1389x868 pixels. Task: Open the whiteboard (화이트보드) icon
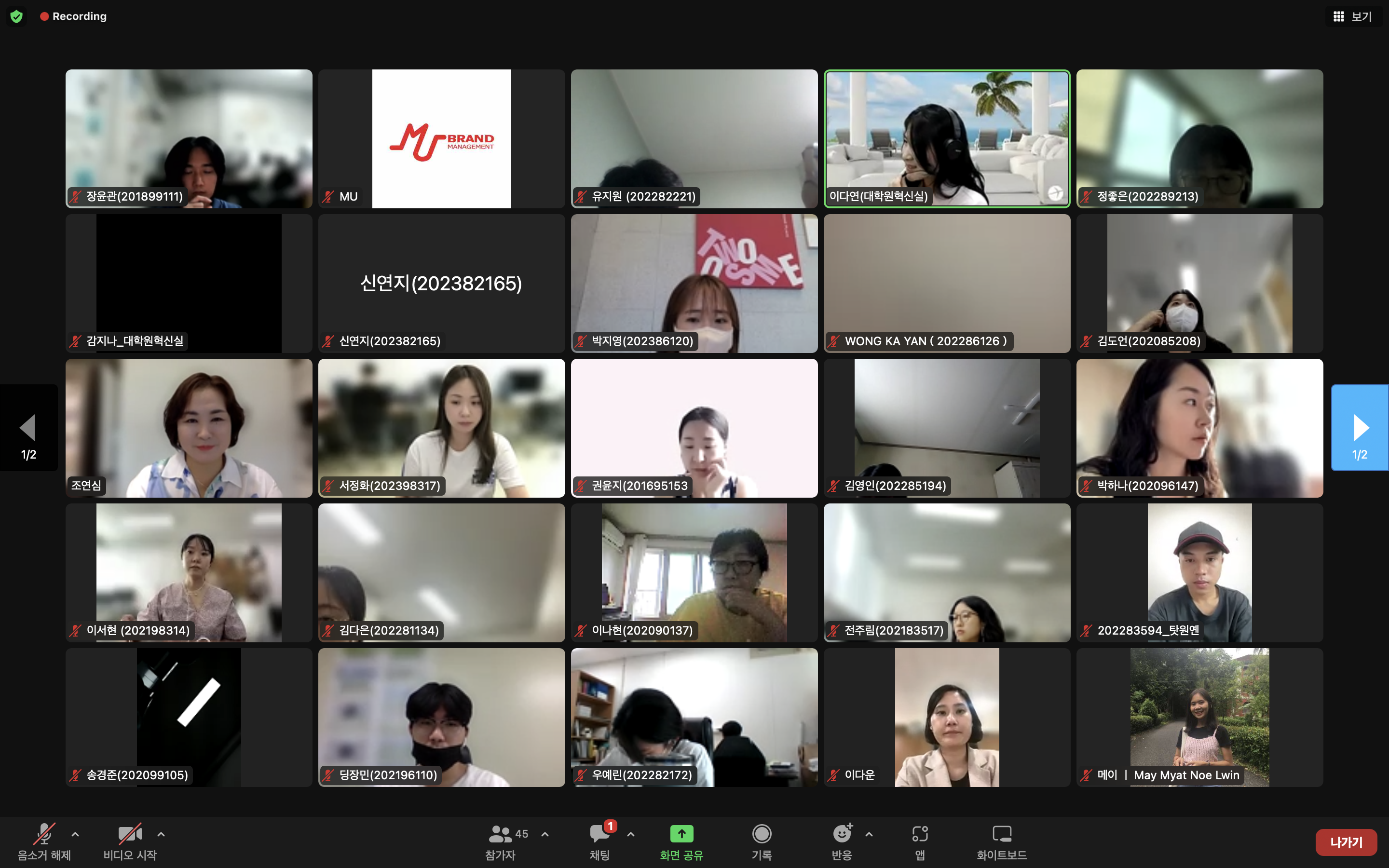pyautogui.click(x=1002, y=834)
